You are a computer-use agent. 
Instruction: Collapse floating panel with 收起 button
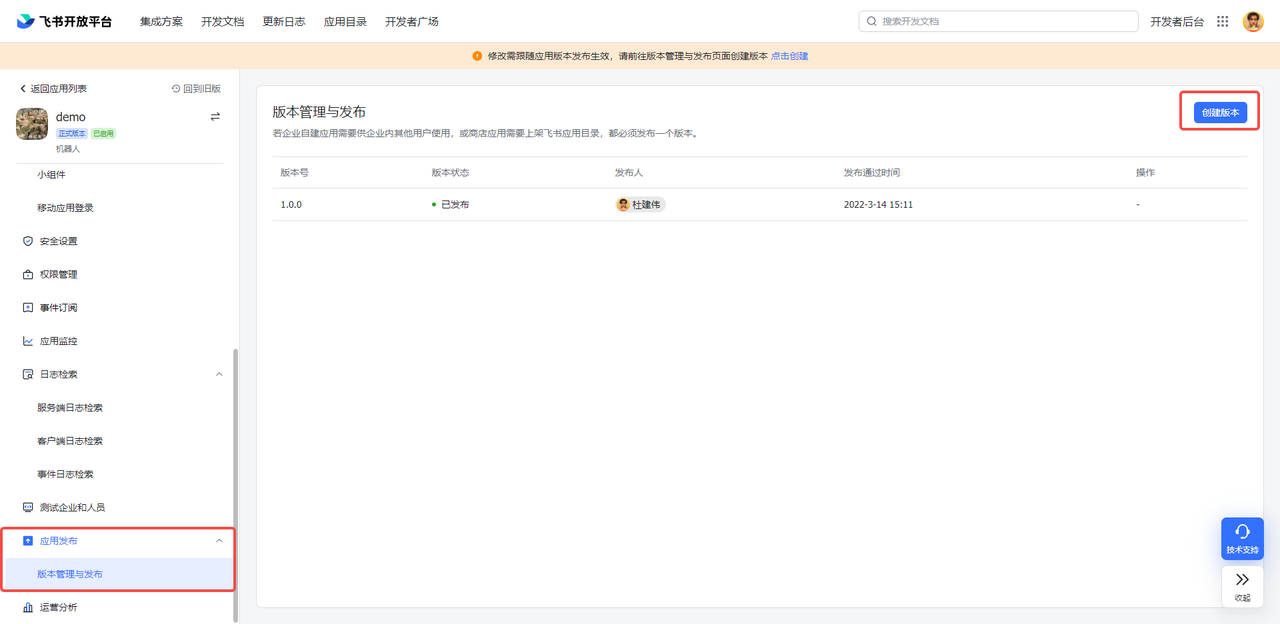(1242, 586)
